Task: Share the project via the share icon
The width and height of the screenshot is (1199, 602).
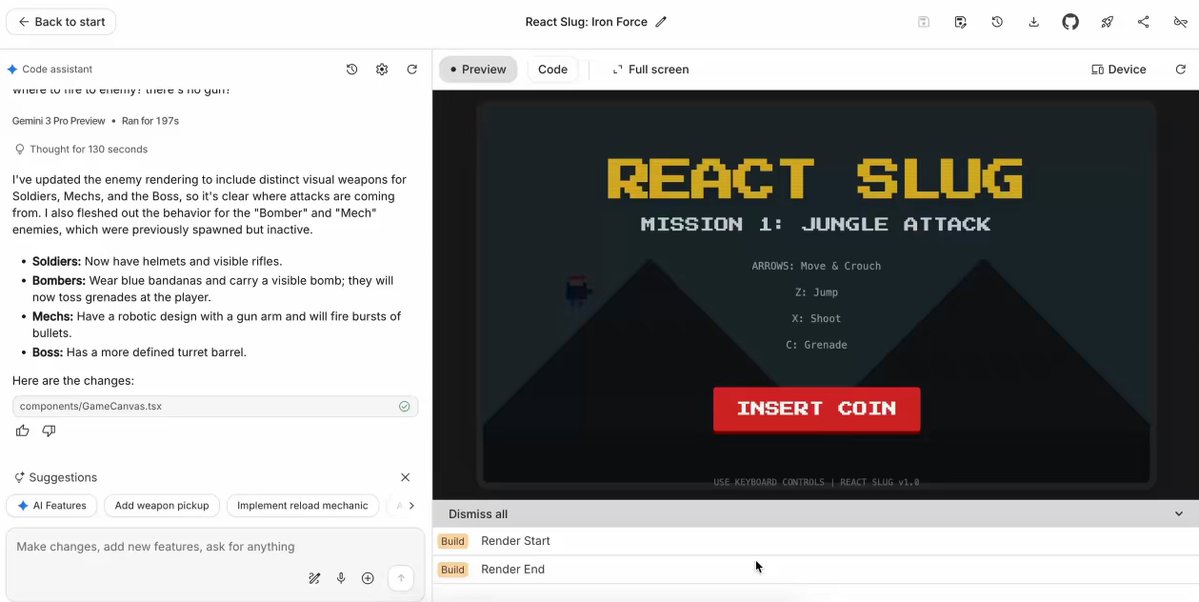Action: [x=1143, y=22]
